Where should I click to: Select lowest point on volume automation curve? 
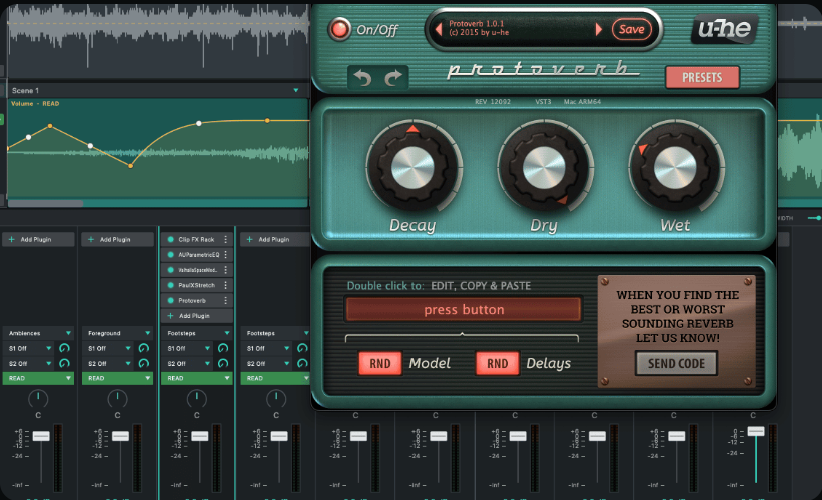point(131,166)
